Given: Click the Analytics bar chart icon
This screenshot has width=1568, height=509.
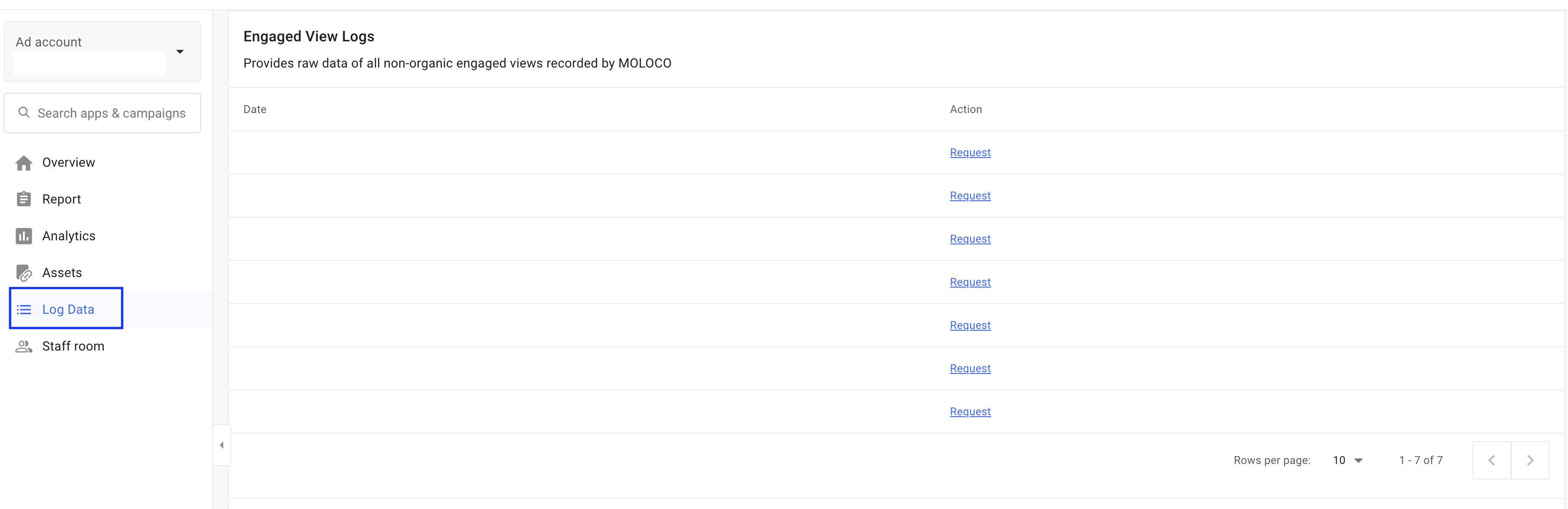Looking at the screenshot, I should pyautogui.click(x=24, y=236).
